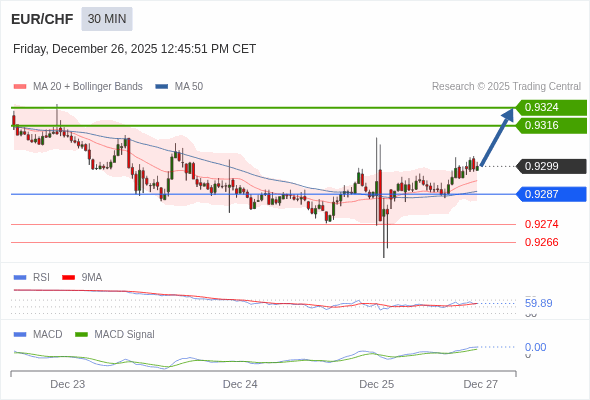The height and width of the screenshot is (400, 590).
Task: Click the MA 50 legend color swatch
Action: pyautogui.click(x=162, y=87)
